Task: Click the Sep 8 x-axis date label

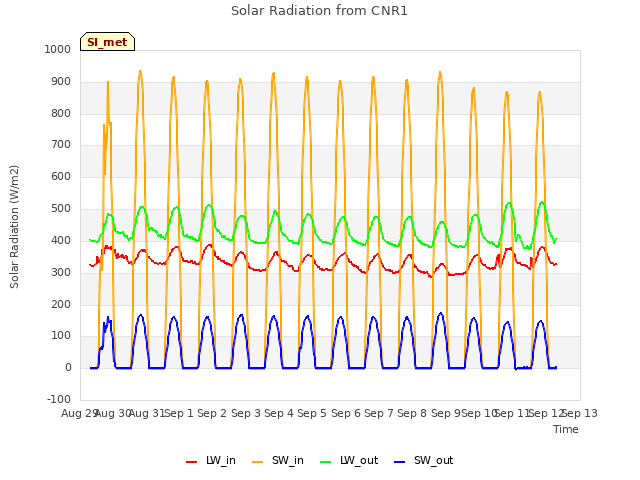Action: (x=412, y=413)
